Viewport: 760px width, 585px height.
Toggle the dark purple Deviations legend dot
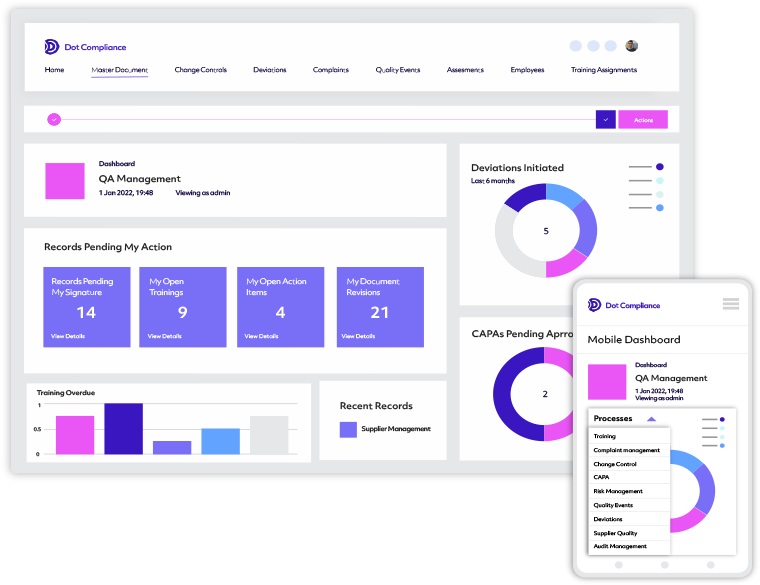[660, 167]
